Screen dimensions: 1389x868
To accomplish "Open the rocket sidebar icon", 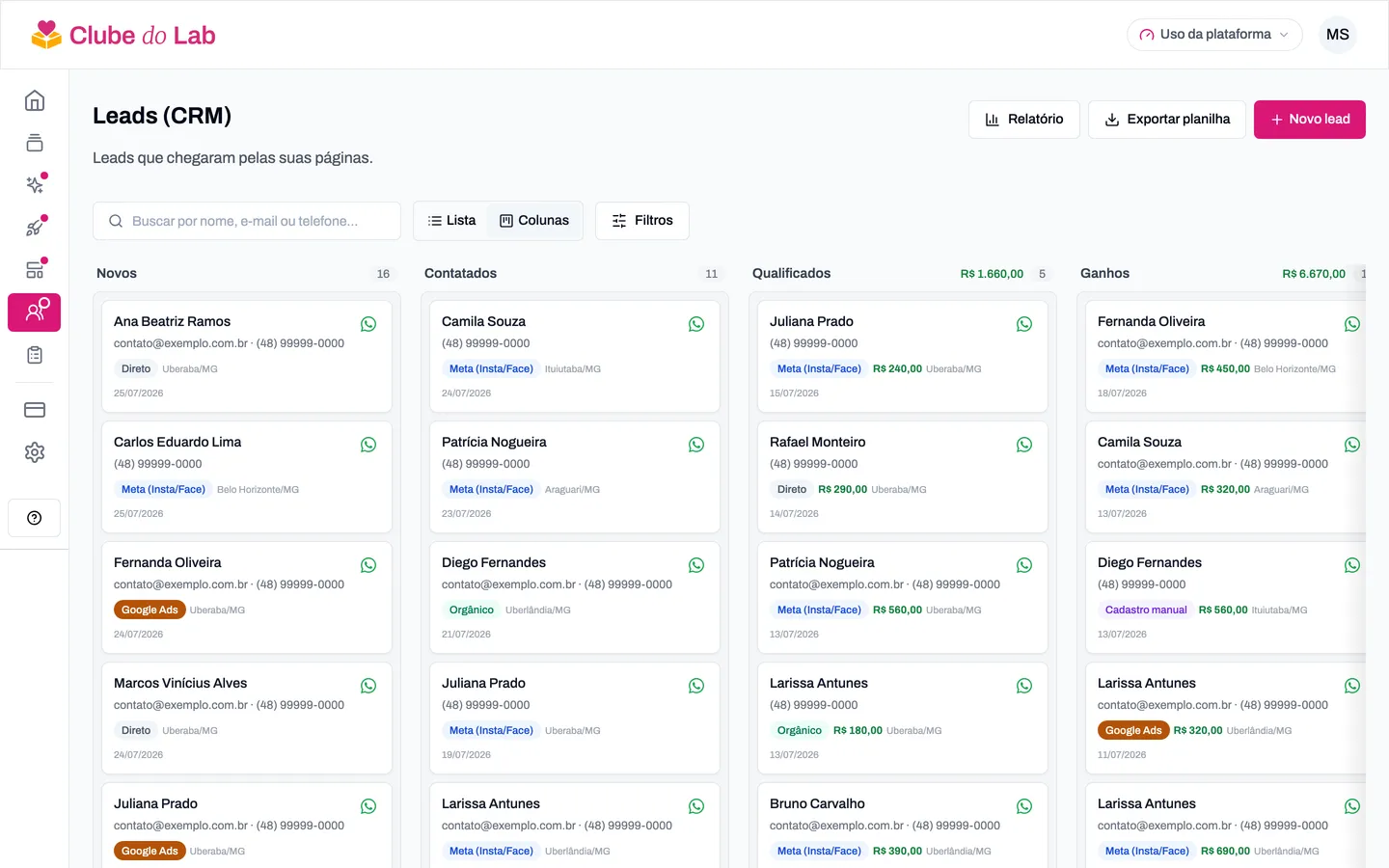I will click(x=35, y=228).
